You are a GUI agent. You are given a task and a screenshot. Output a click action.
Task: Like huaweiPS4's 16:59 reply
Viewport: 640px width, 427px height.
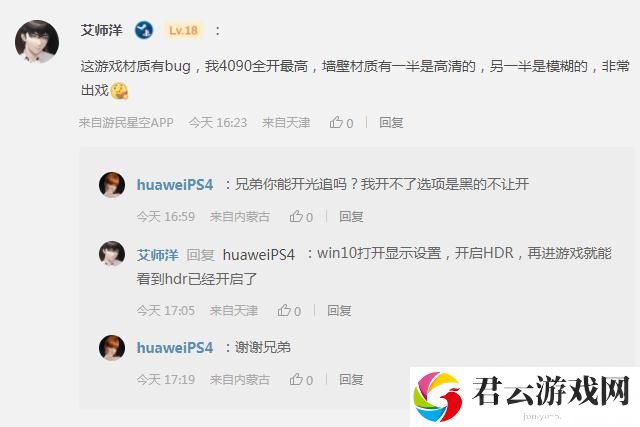pos(296,216)
